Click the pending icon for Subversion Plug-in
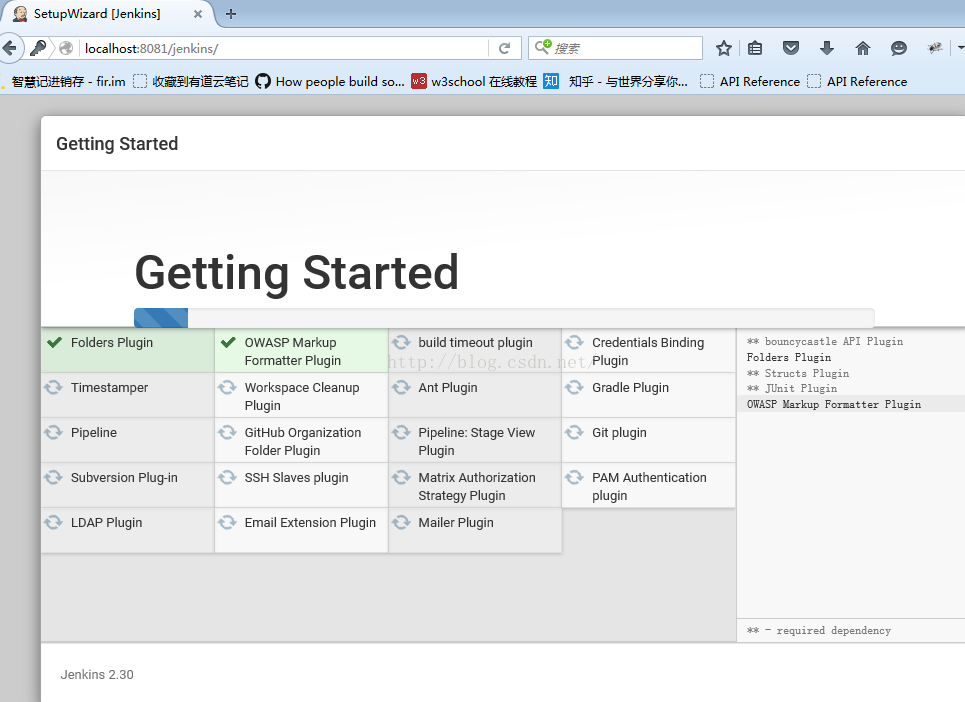 [x=54, y=477]
